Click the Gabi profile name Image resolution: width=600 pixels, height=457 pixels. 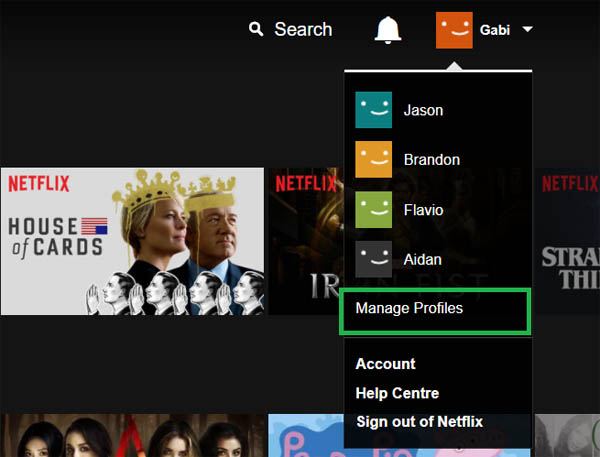tap(495, 30)
